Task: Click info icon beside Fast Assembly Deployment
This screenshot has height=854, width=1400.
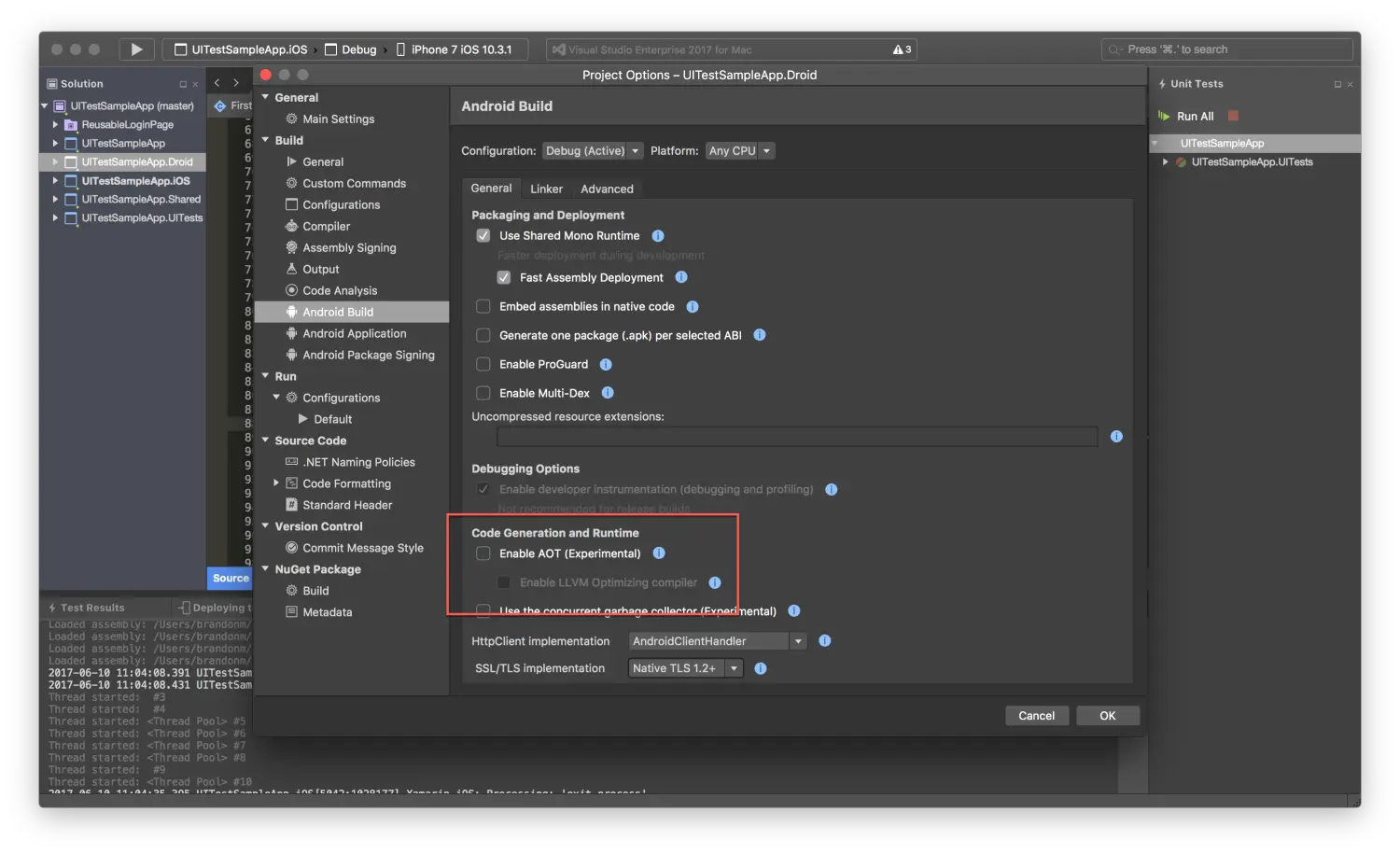Action: point(681,277)
